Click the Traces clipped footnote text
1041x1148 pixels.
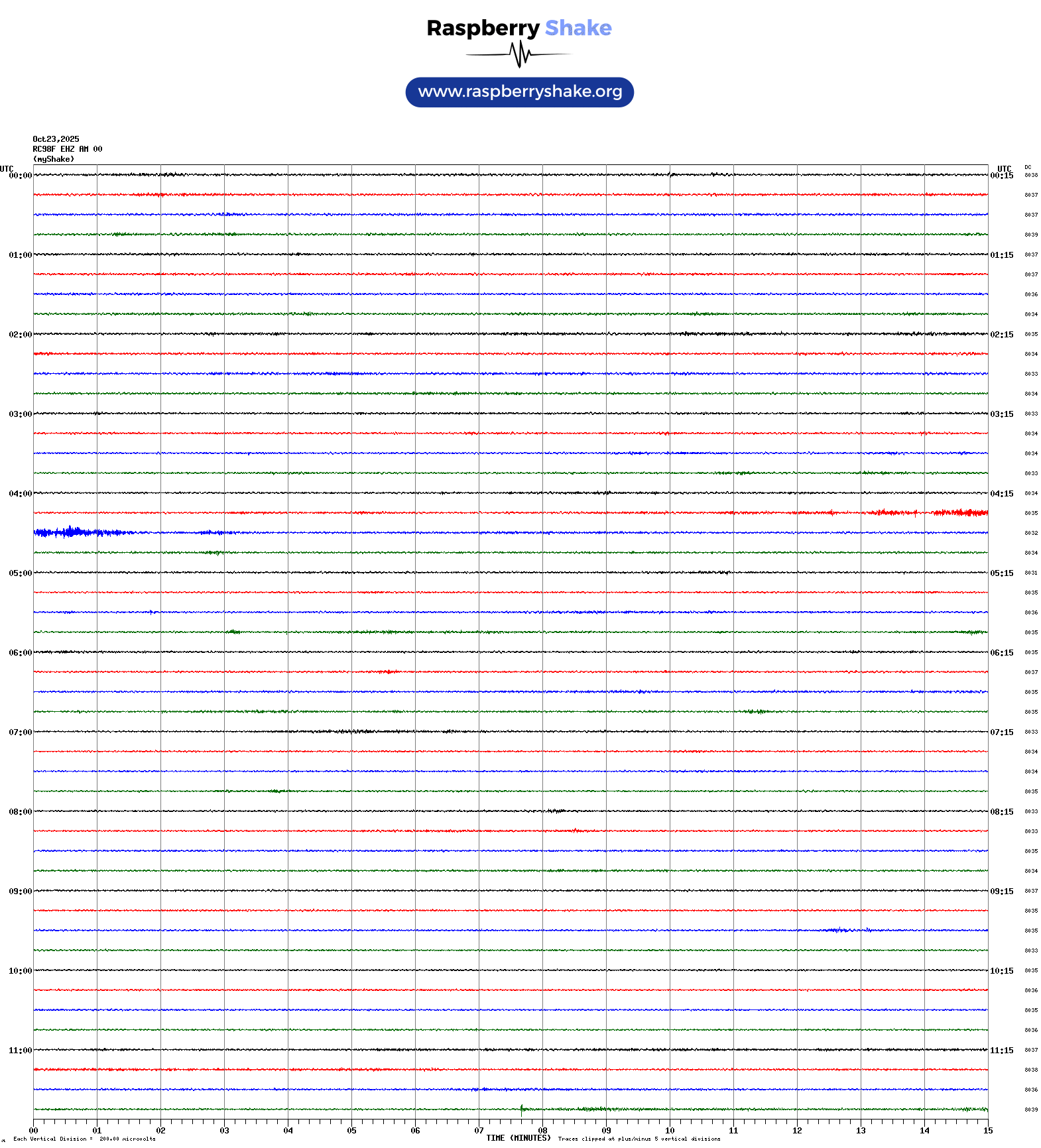point(639,1139)
